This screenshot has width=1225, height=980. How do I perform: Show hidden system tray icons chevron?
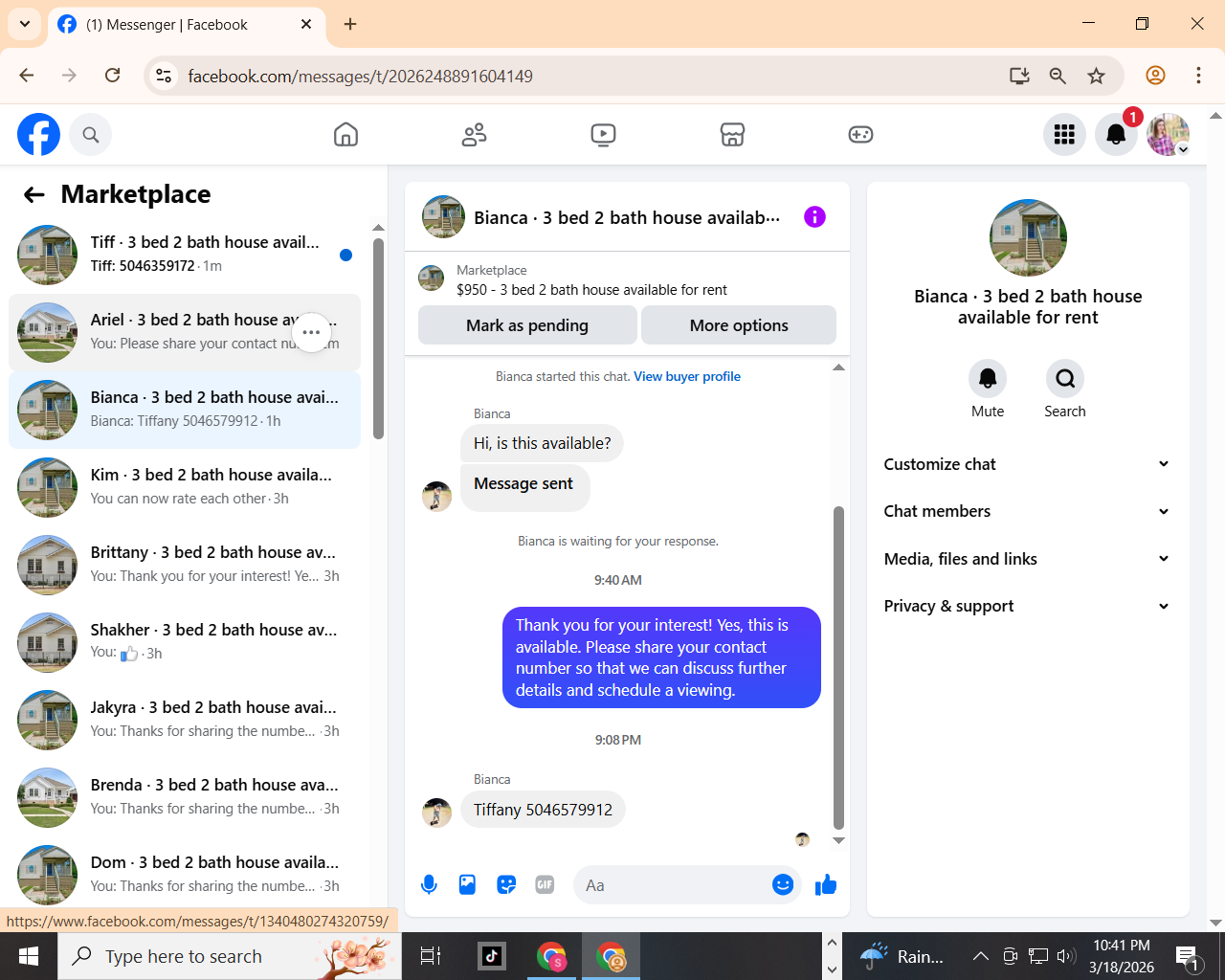[980, 956]
